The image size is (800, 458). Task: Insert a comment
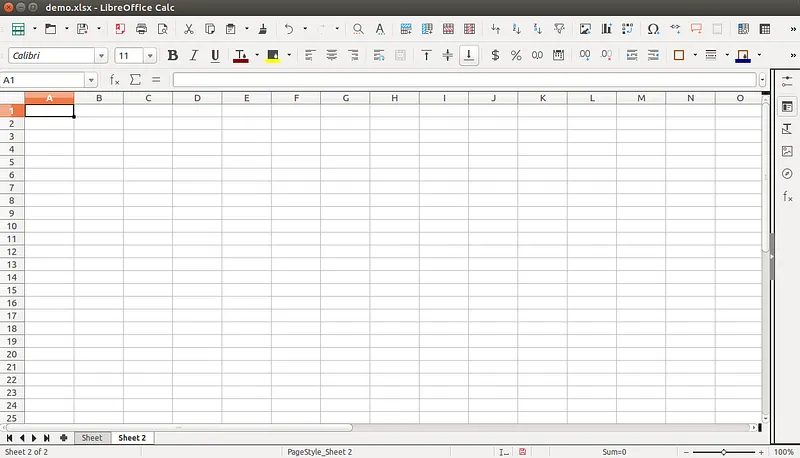coord(696,29)
